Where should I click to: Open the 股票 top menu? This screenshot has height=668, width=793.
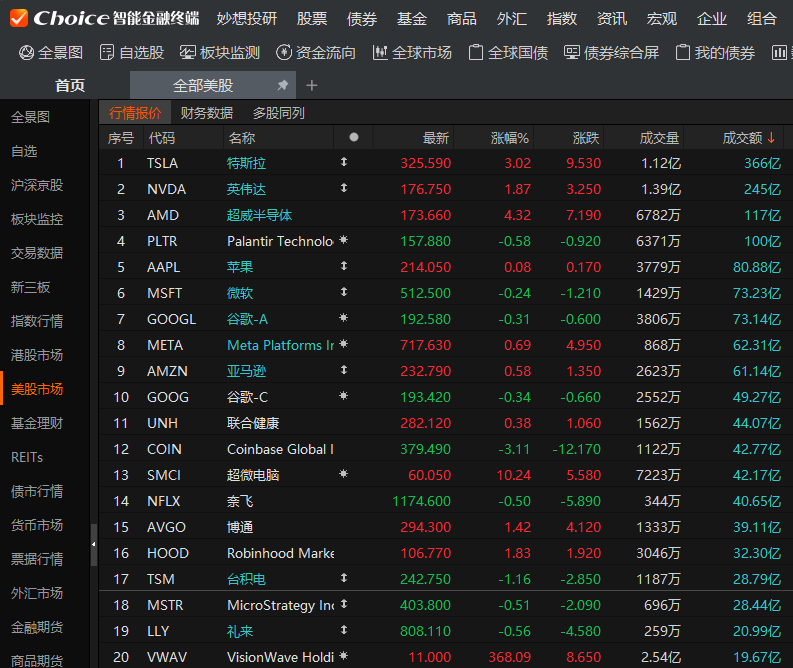coord(312,19)
